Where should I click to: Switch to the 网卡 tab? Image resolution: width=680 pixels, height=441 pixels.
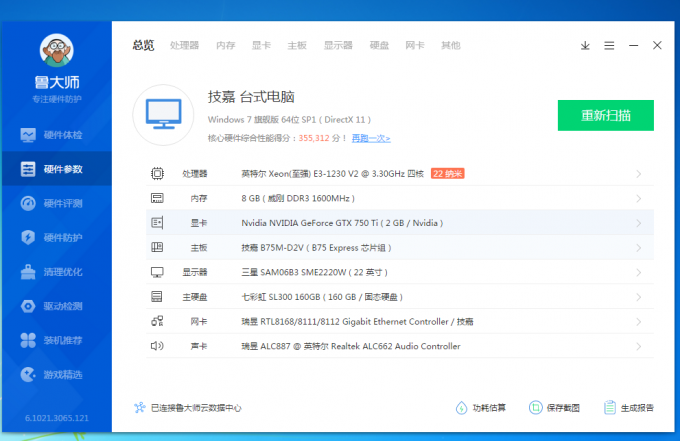pos(415,45)
